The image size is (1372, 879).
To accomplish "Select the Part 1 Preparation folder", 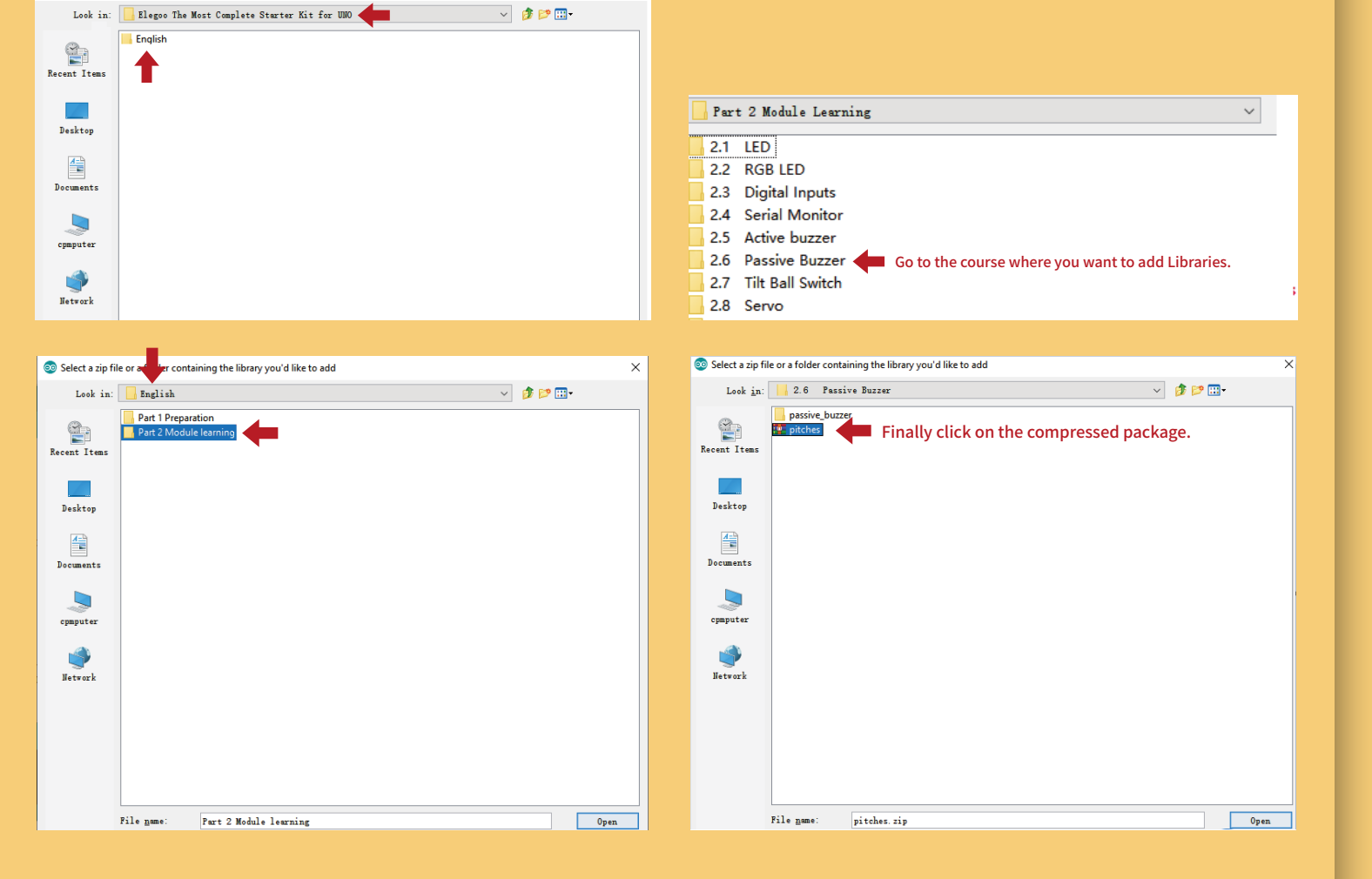I will coord(169,418).
